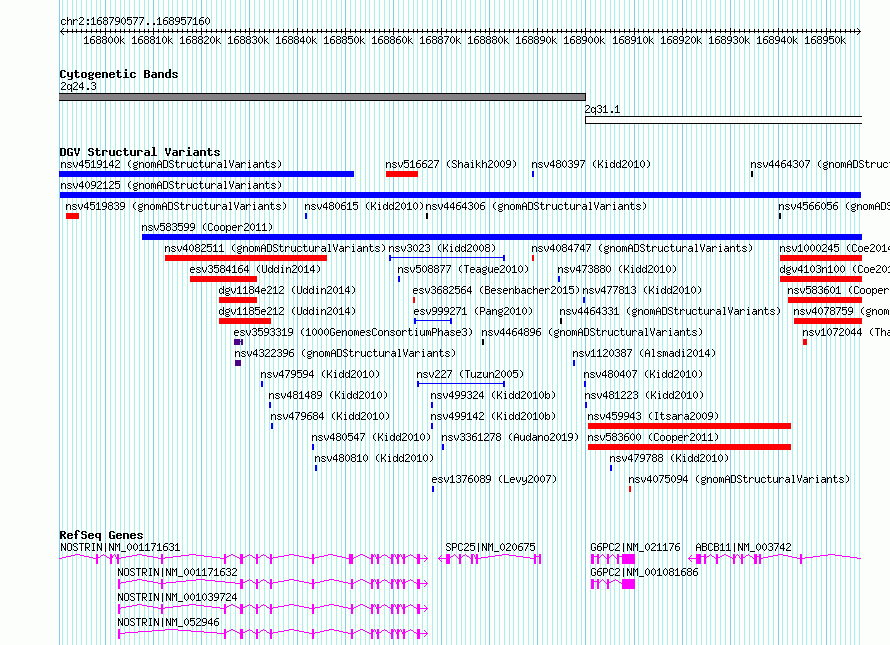
Task: Open nsv481223 (Kidd2010) variant label
Action: [x=644, y=395]
